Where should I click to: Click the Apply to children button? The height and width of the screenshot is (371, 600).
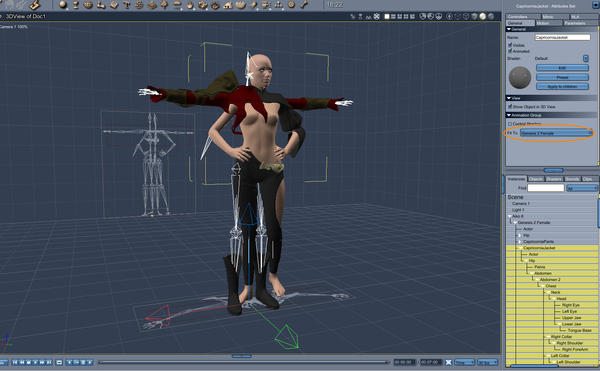(562, 86)
